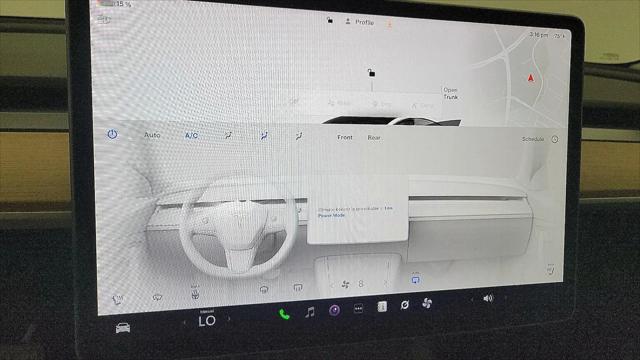This screenshot has height=360, width=640.
Task: Open the white card app icon in dock
Action: [x=382, y=307]
